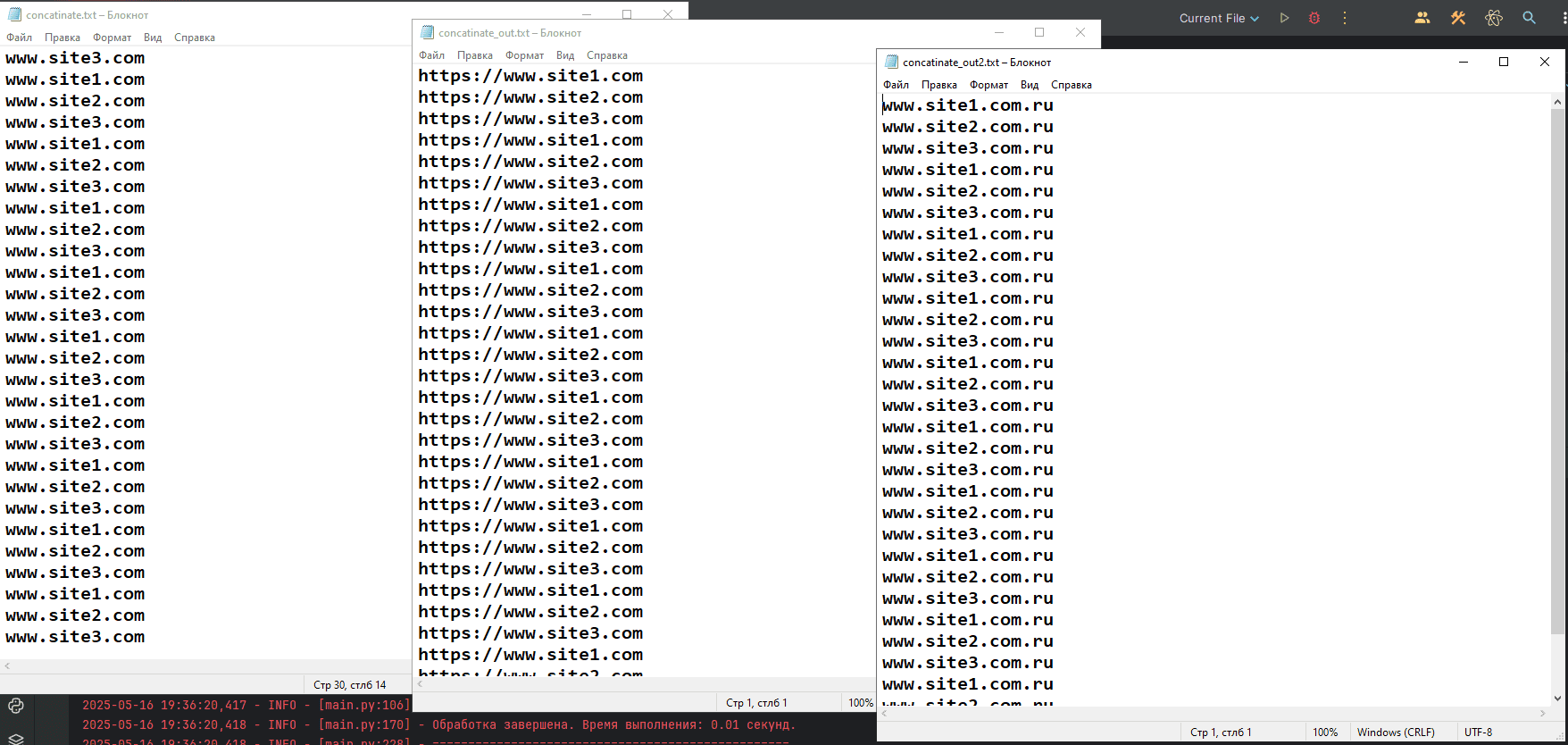Minimize the concatinate_out.txt window
Viewport: 1568px width, 745px height.
click(999, 32)
